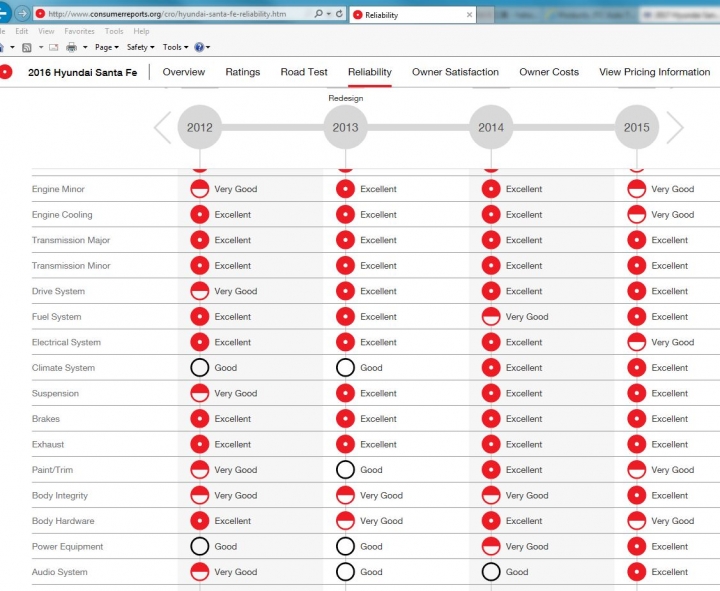Click 2015 Electrical System rating icon
This screenshot has width=720, height=591.
tap(637, 342)
